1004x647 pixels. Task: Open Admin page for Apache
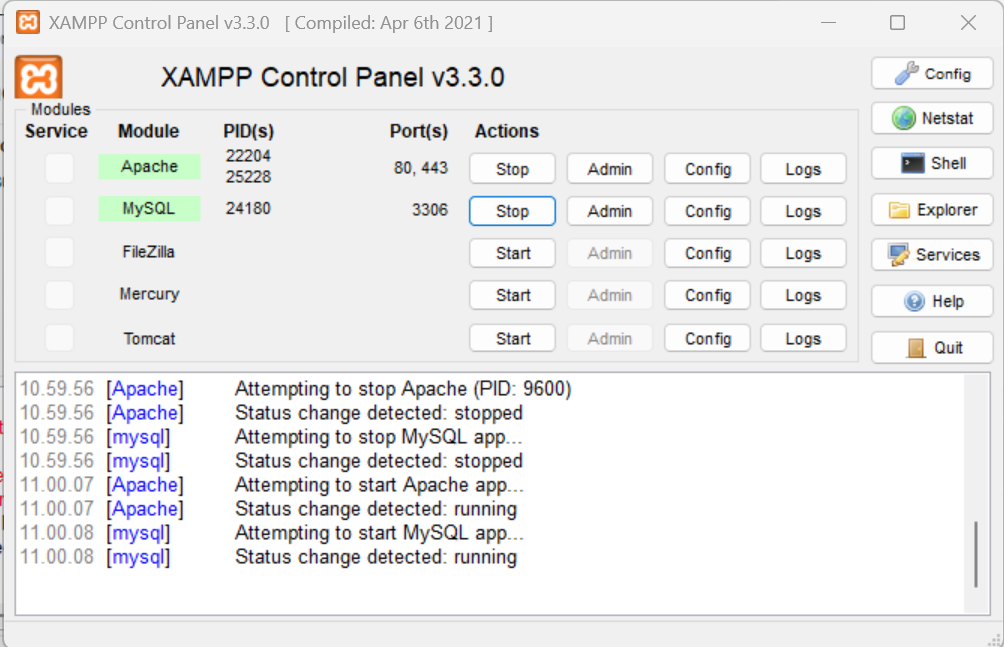tap(609, 169)
